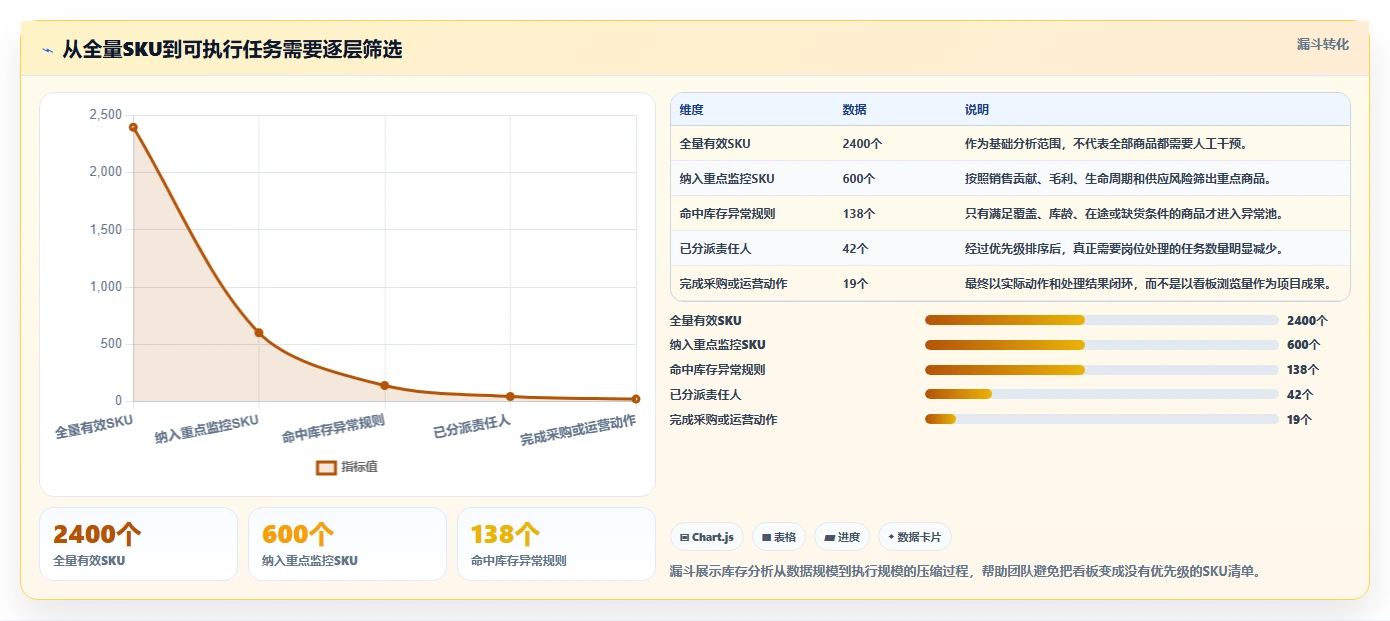Screen dimensions: 1390x621
Task: Click the 说明 table column header
Action: (x=976, y=110)
